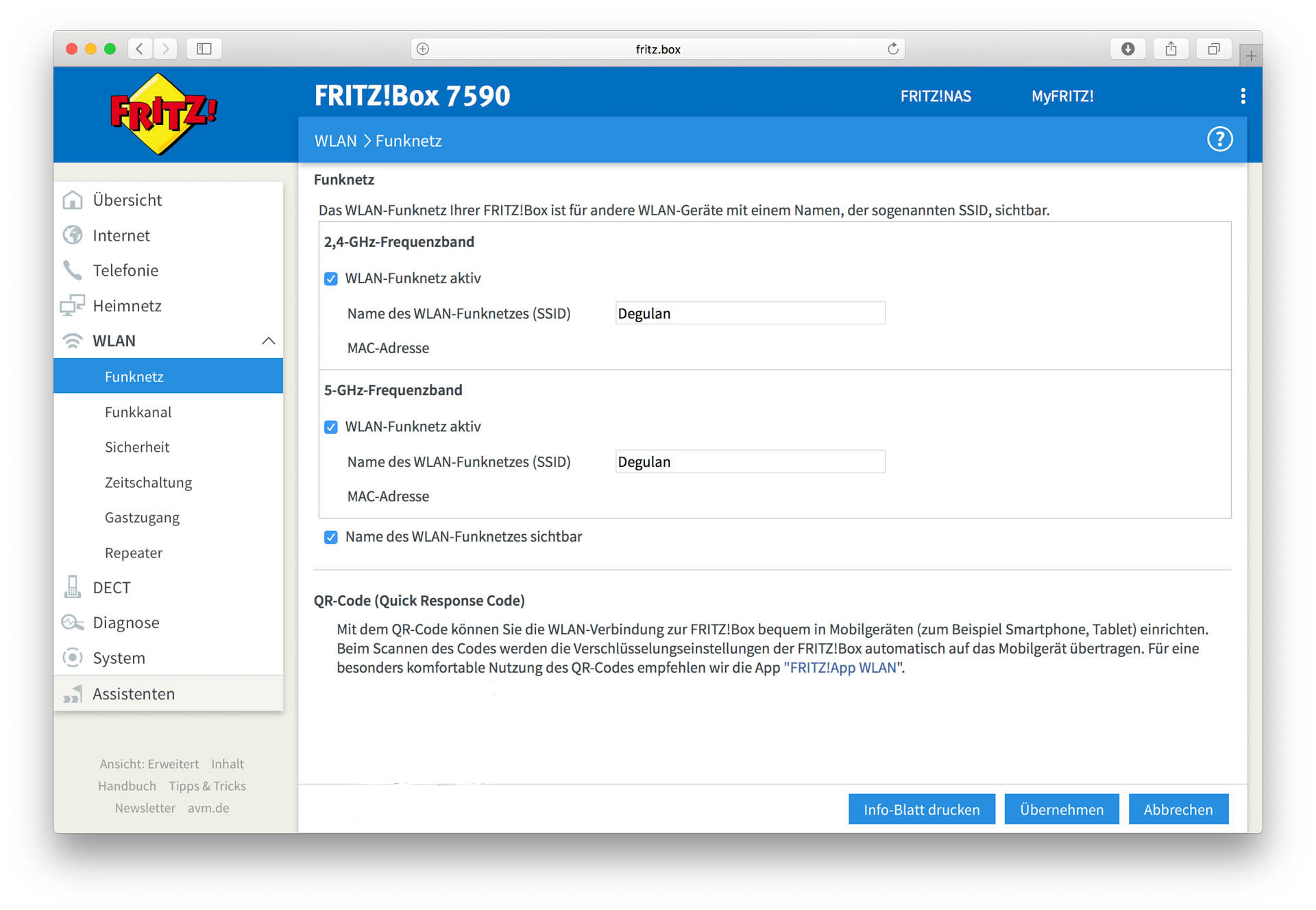Screen dimensions: 1316x910
Task: Click the WLAN breadcrumb link
Action: [336, 141]
